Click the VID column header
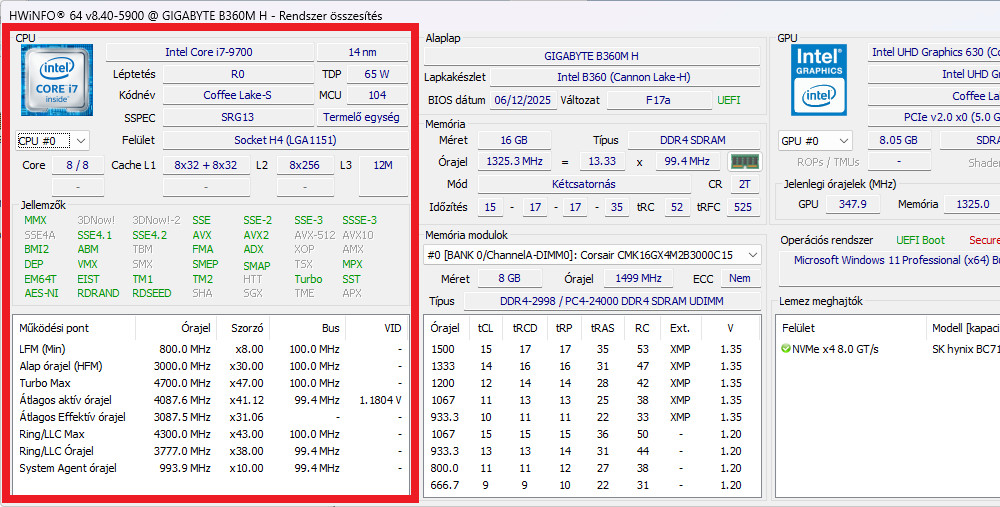Screen dimensions: 1000x507 click(392, 327)
